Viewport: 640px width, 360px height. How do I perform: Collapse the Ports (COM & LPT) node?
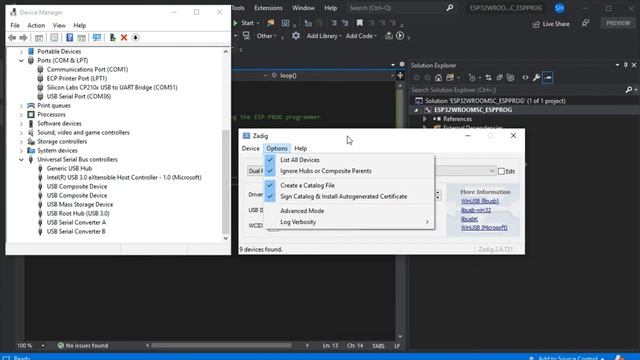click(x=21, y=60)
